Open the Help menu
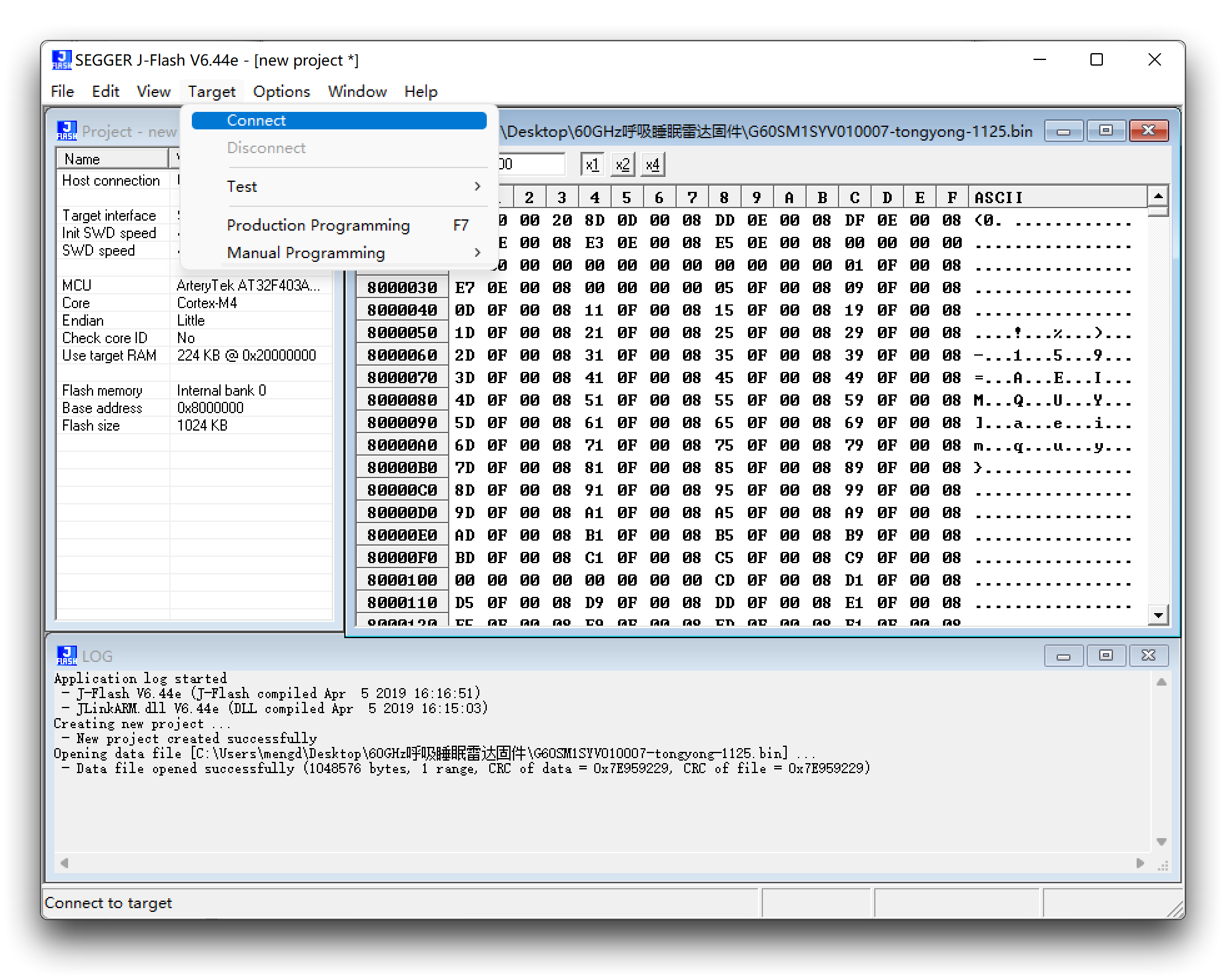The width and height of the screenshot is (1226, 980). click(421, 92)
